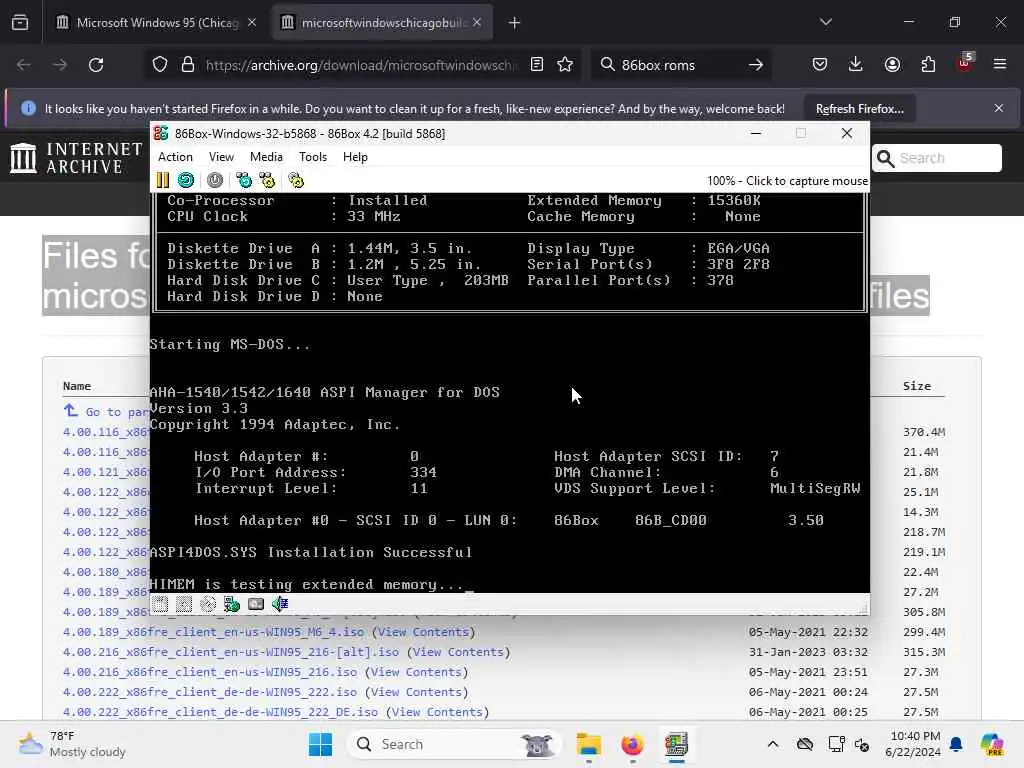Open the weather widget showing 78°F
The height and width of the screenshot is (768, 1024).
pos(72,744)
